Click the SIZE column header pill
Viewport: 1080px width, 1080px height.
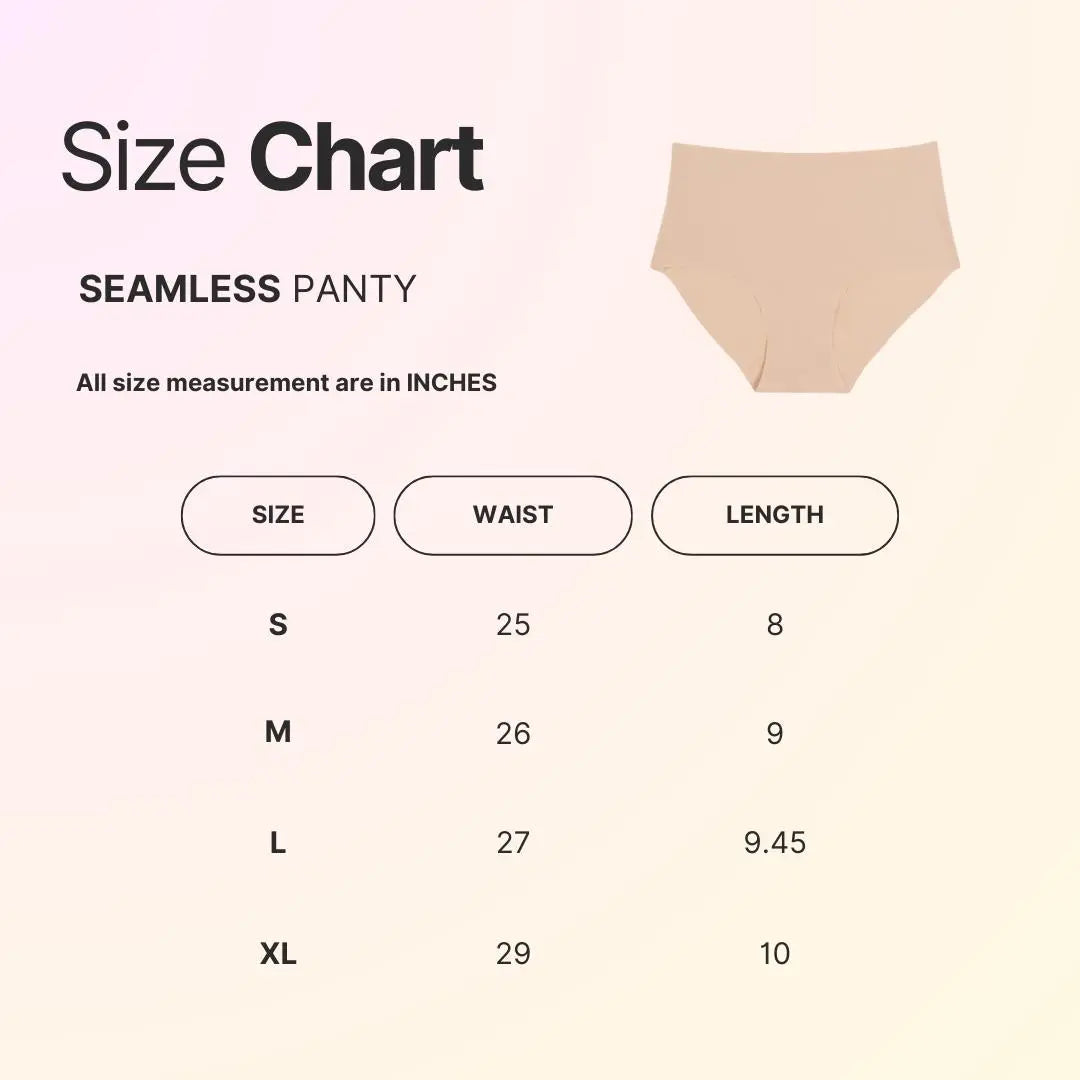pos(278,515)
